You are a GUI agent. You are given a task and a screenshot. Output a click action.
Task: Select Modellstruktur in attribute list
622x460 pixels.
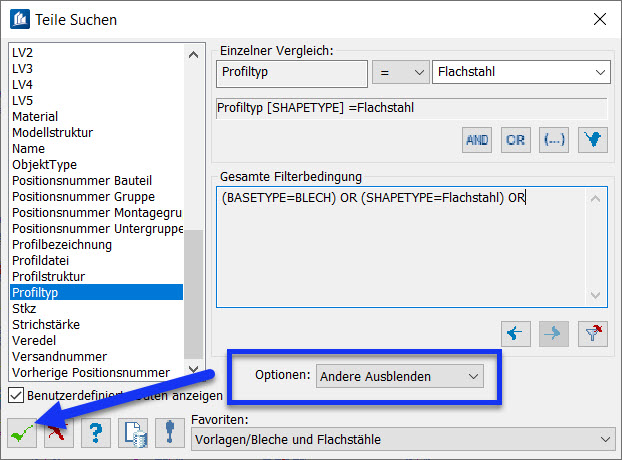point(96,132)
